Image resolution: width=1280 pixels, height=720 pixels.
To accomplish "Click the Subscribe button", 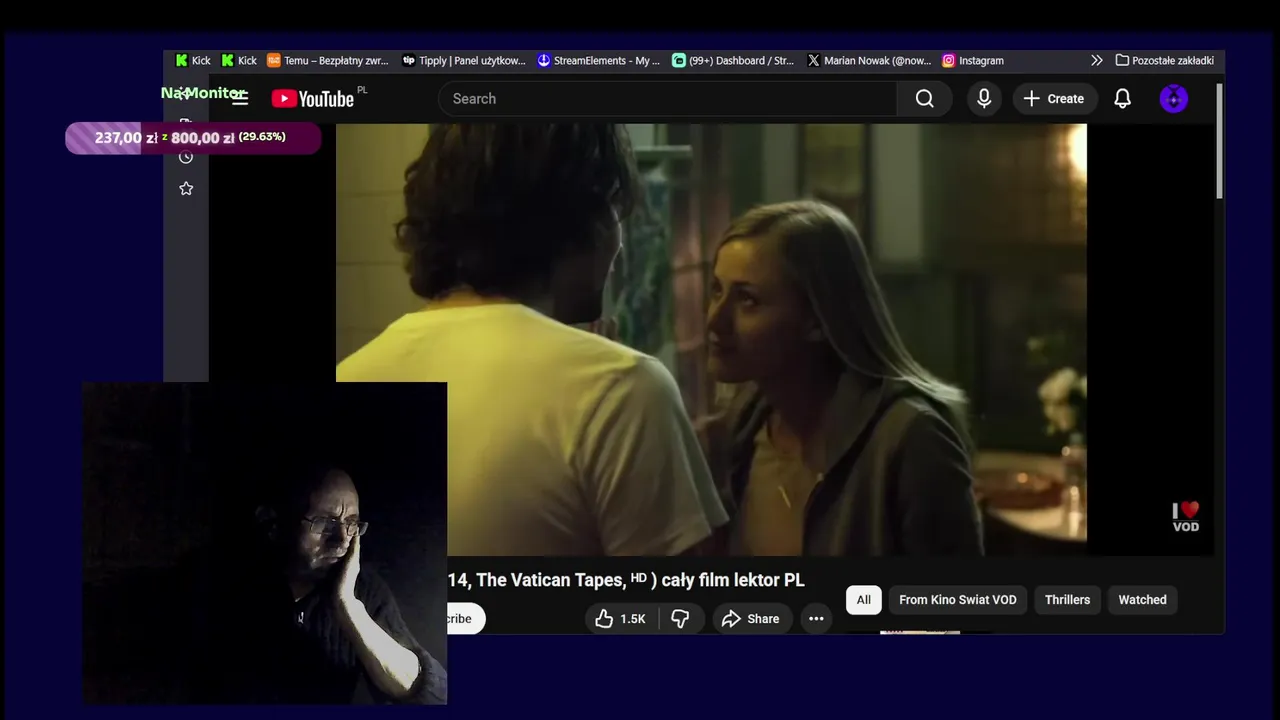I will point(465,619).
